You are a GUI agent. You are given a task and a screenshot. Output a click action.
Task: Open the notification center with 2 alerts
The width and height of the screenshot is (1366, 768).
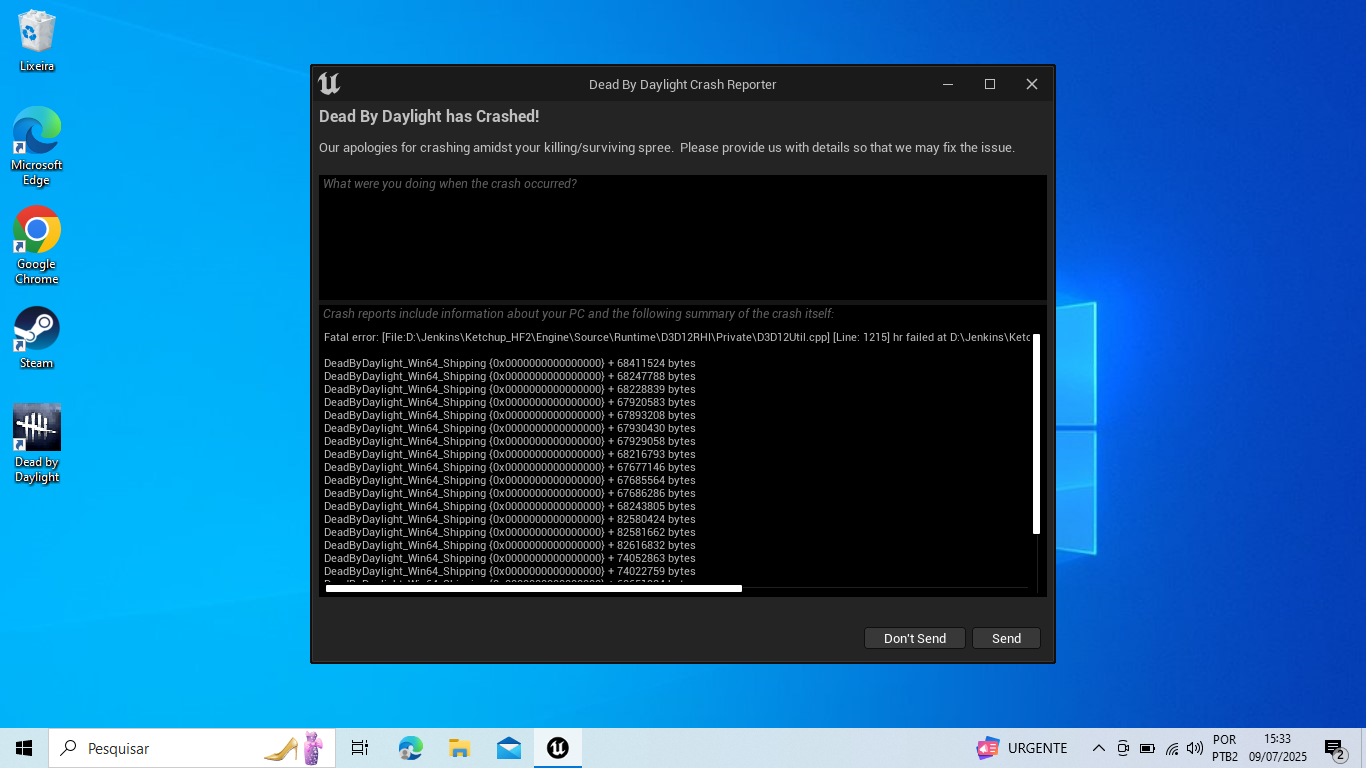pos(1334,748)
